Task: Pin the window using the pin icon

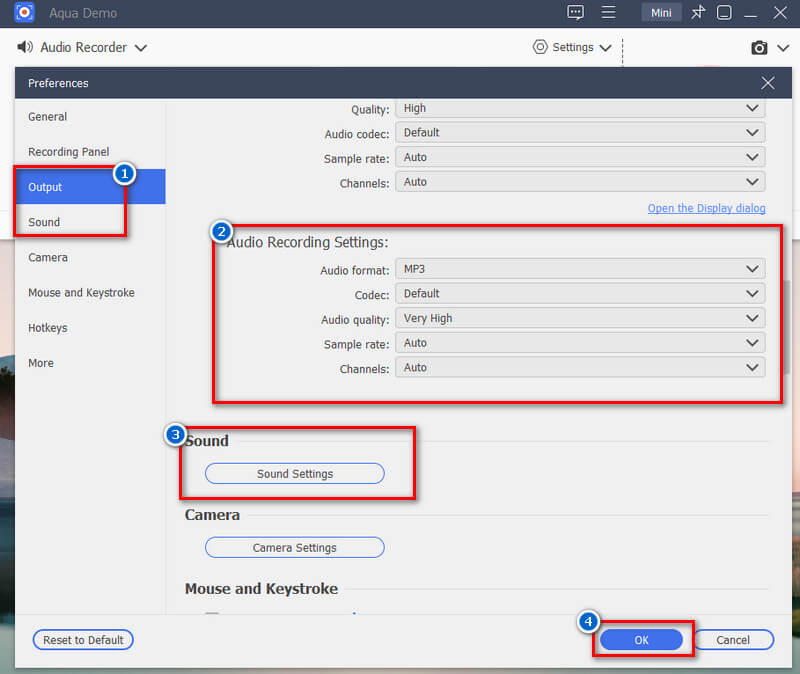Action: coord(698,12)
